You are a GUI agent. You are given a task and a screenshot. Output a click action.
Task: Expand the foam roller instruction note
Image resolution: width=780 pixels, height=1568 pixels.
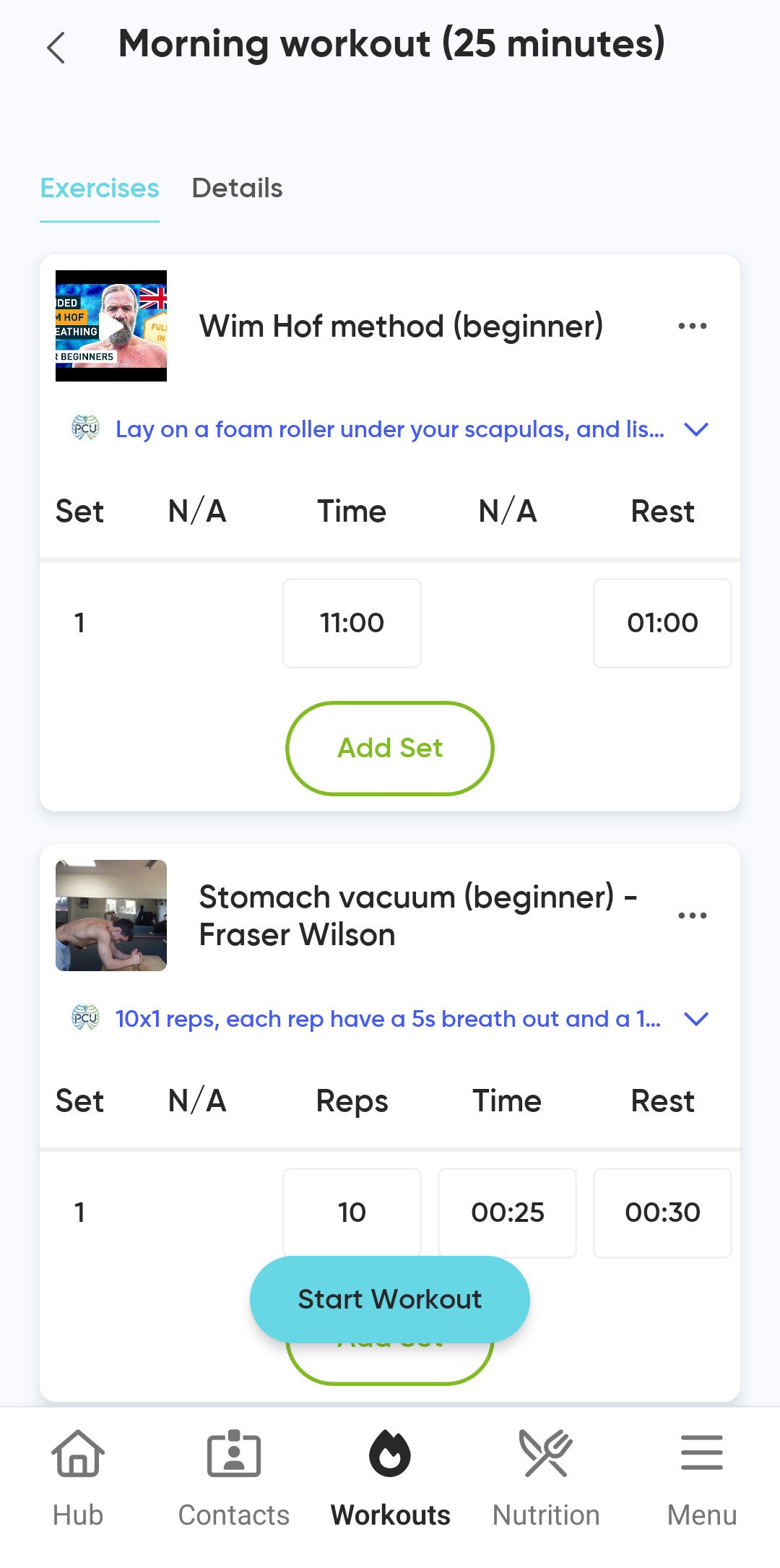[696, 429]
